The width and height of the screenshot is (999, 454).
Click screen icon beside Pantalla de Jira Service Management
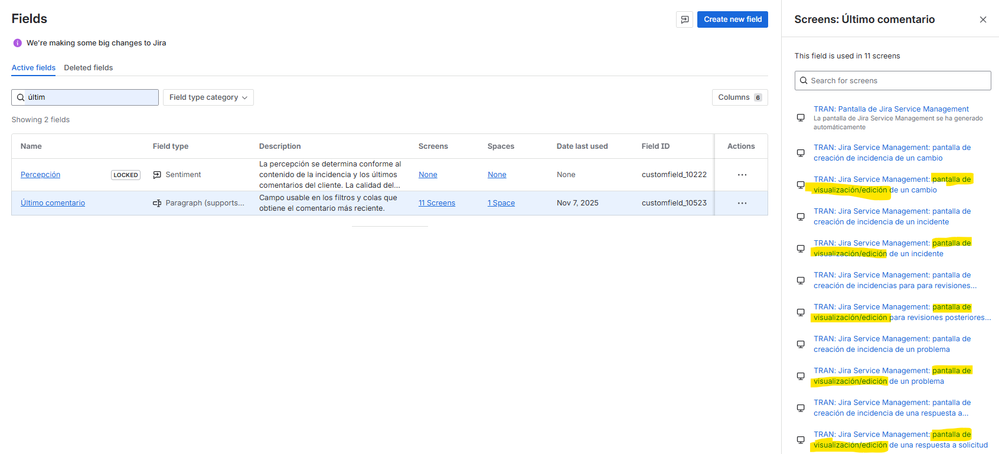(x=801, y=118)
